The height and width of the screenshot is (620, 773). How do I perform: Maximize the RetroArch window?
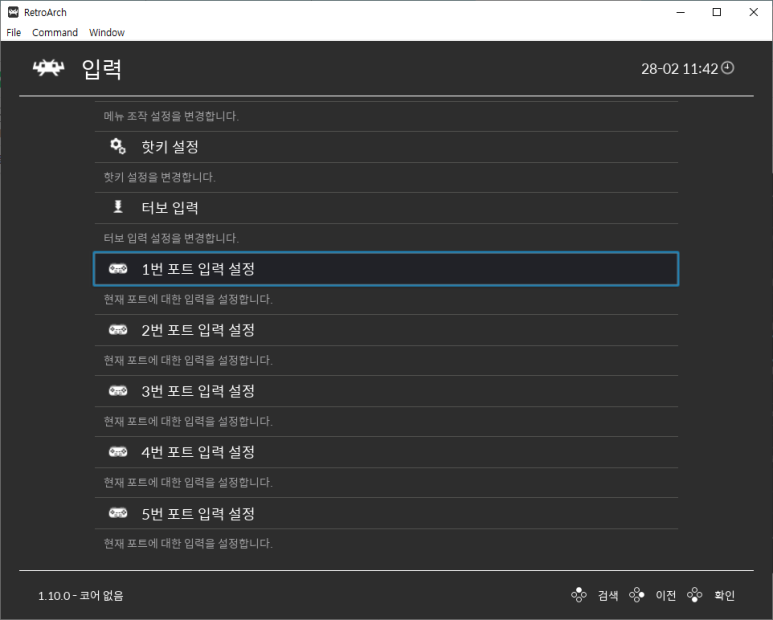click(x=717, y=12)
